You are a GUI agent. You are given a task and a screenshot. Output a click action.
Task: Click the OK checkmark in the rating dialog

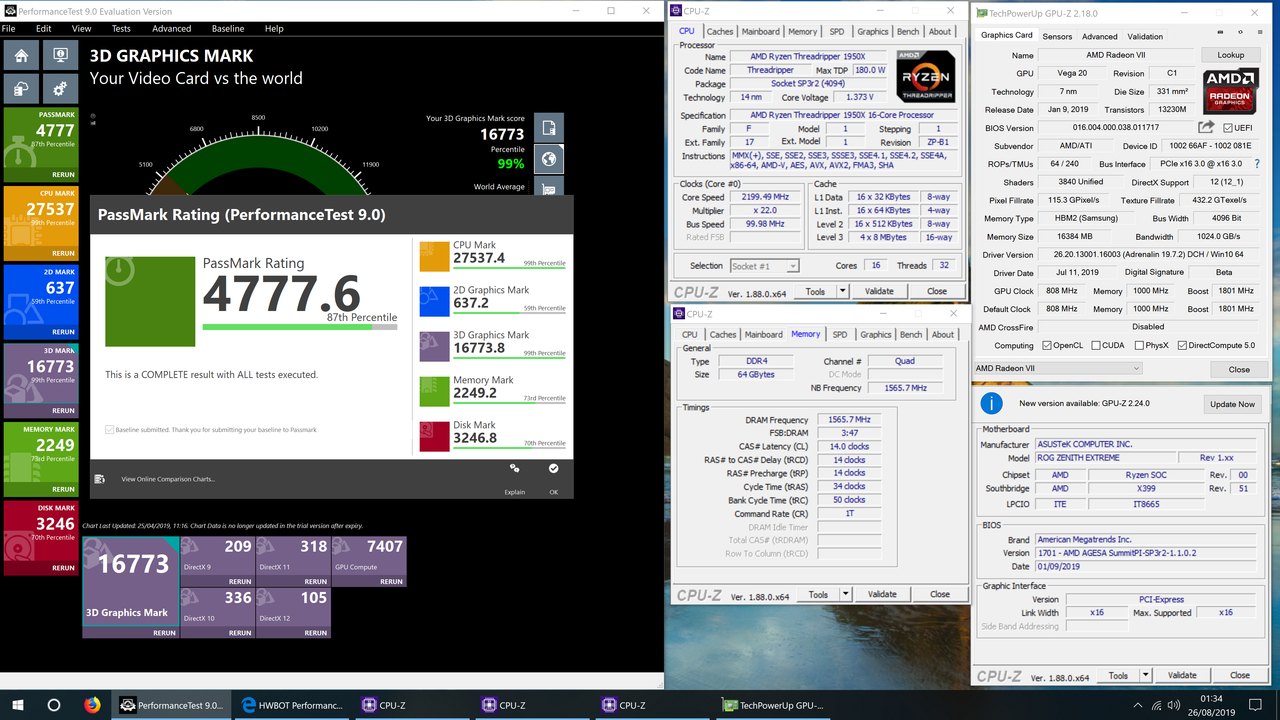click(553, 468)
